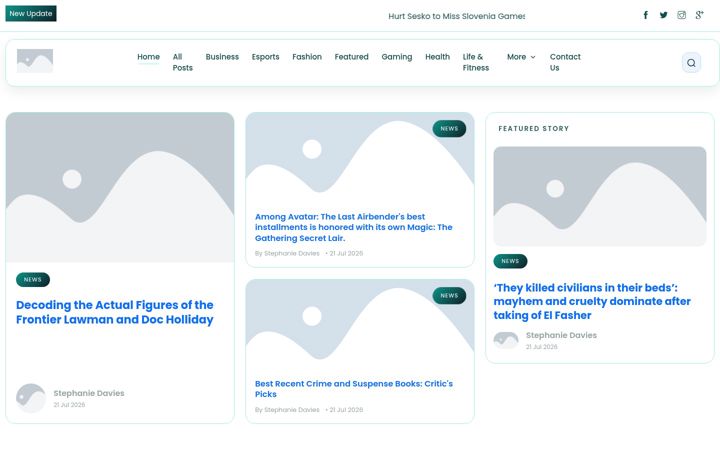Open the Contact Us page
This screenshot has height=450, width=720.
(x=565, y=62)
